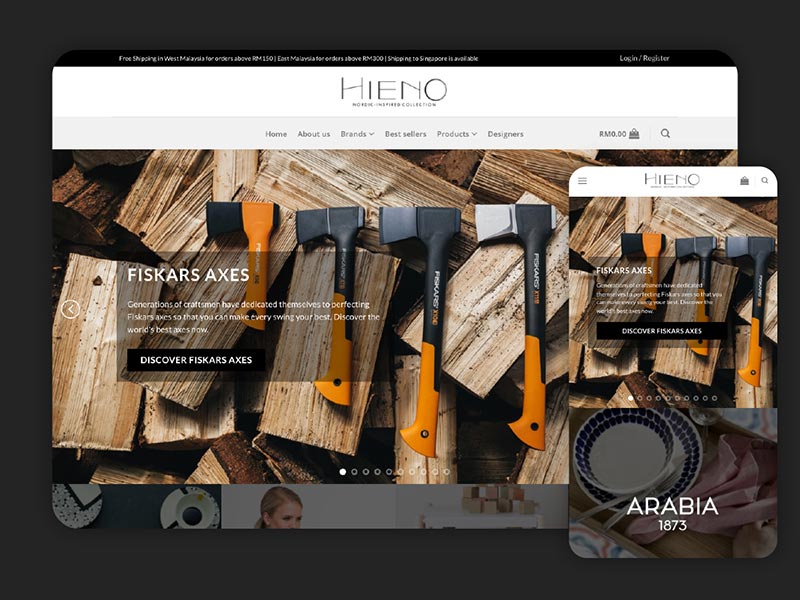Go to previous slide with left arrow
Image resolution: width=800 pixels, height=600 pixels.
tap(70, 309)
